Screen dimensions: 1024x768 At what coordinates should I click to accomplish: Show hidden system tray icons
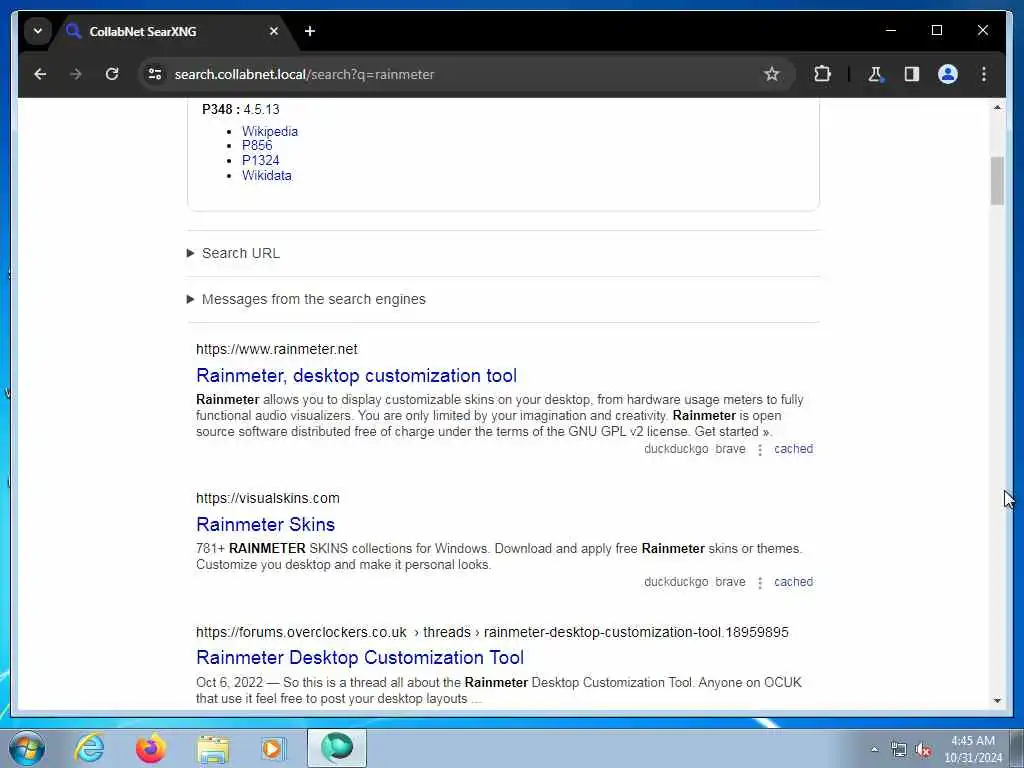874,750
